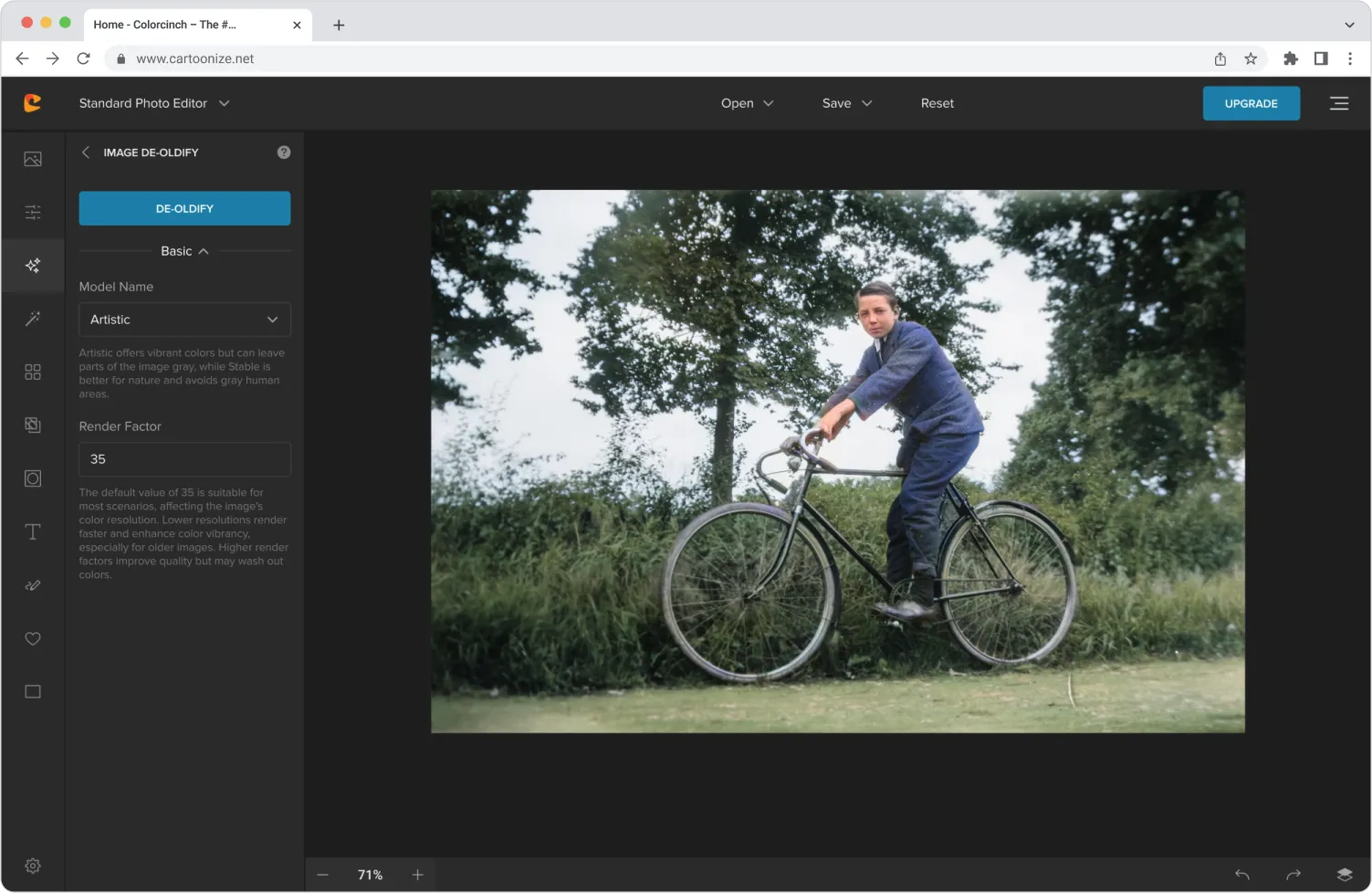Zoom in with the plus icon

pyautogui.click(x=417, y=874)
